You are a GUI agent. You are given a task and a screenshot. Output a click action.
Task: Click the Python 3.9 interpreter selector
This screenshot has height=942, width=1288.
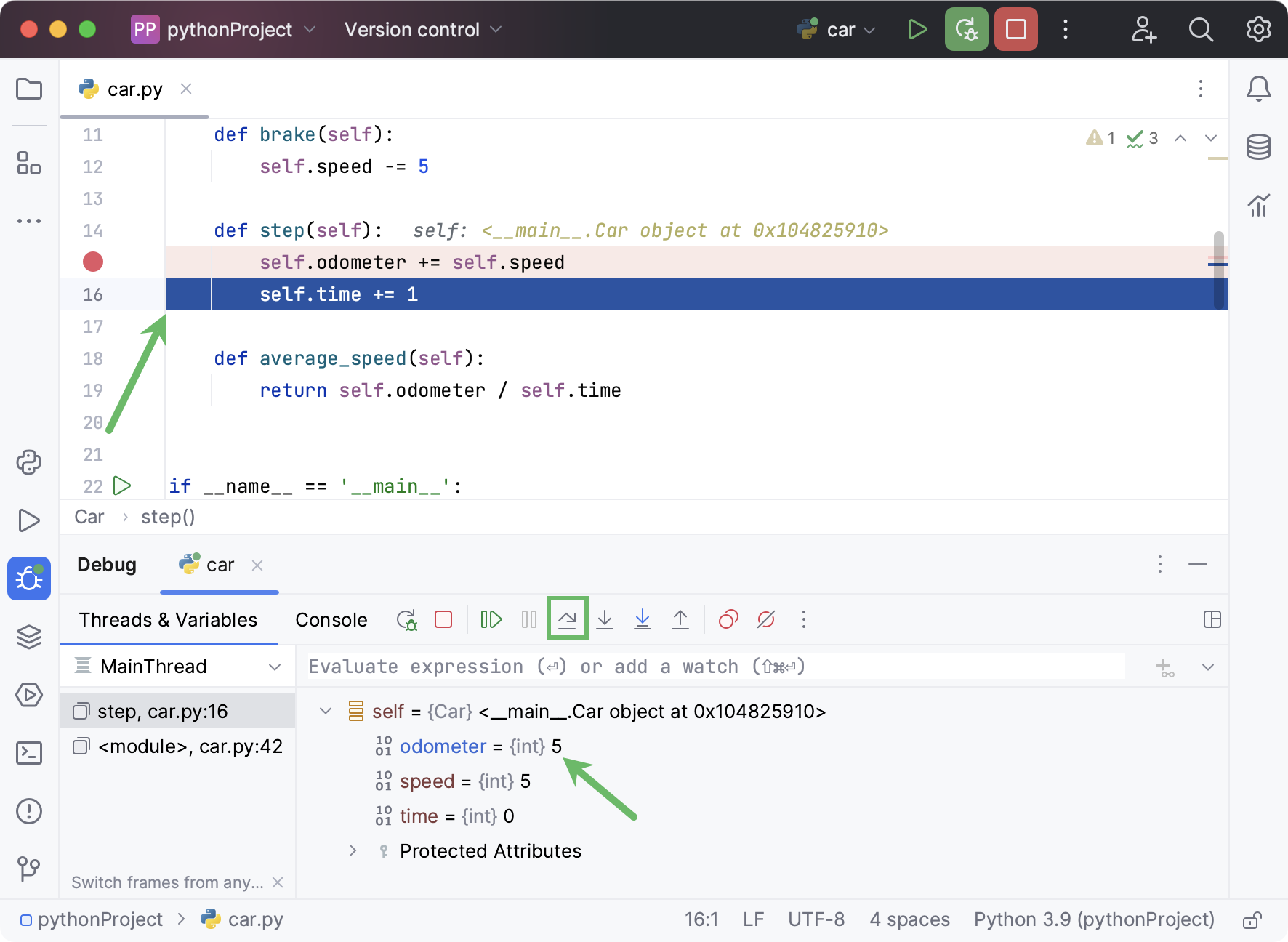(1094, 919)
